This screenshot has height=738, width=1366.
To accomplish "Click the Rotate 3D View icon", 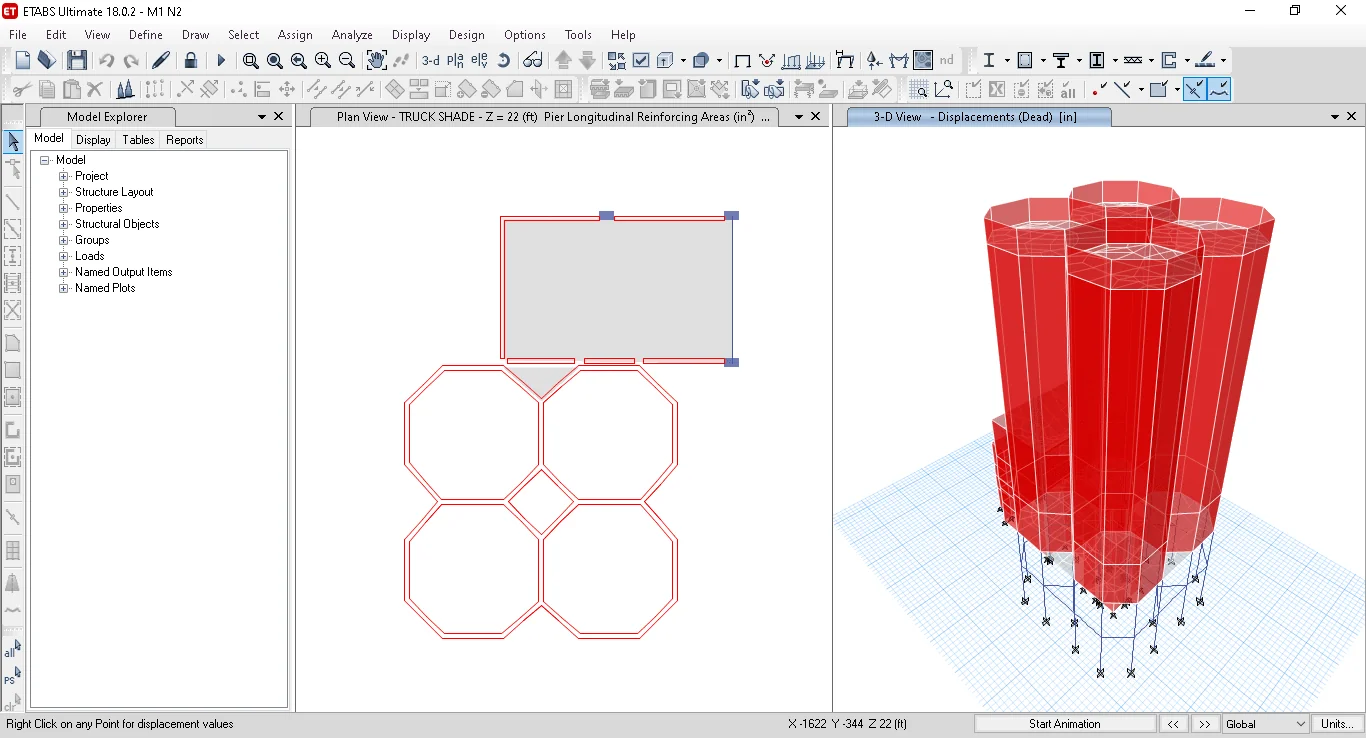I will pos(504,61).
